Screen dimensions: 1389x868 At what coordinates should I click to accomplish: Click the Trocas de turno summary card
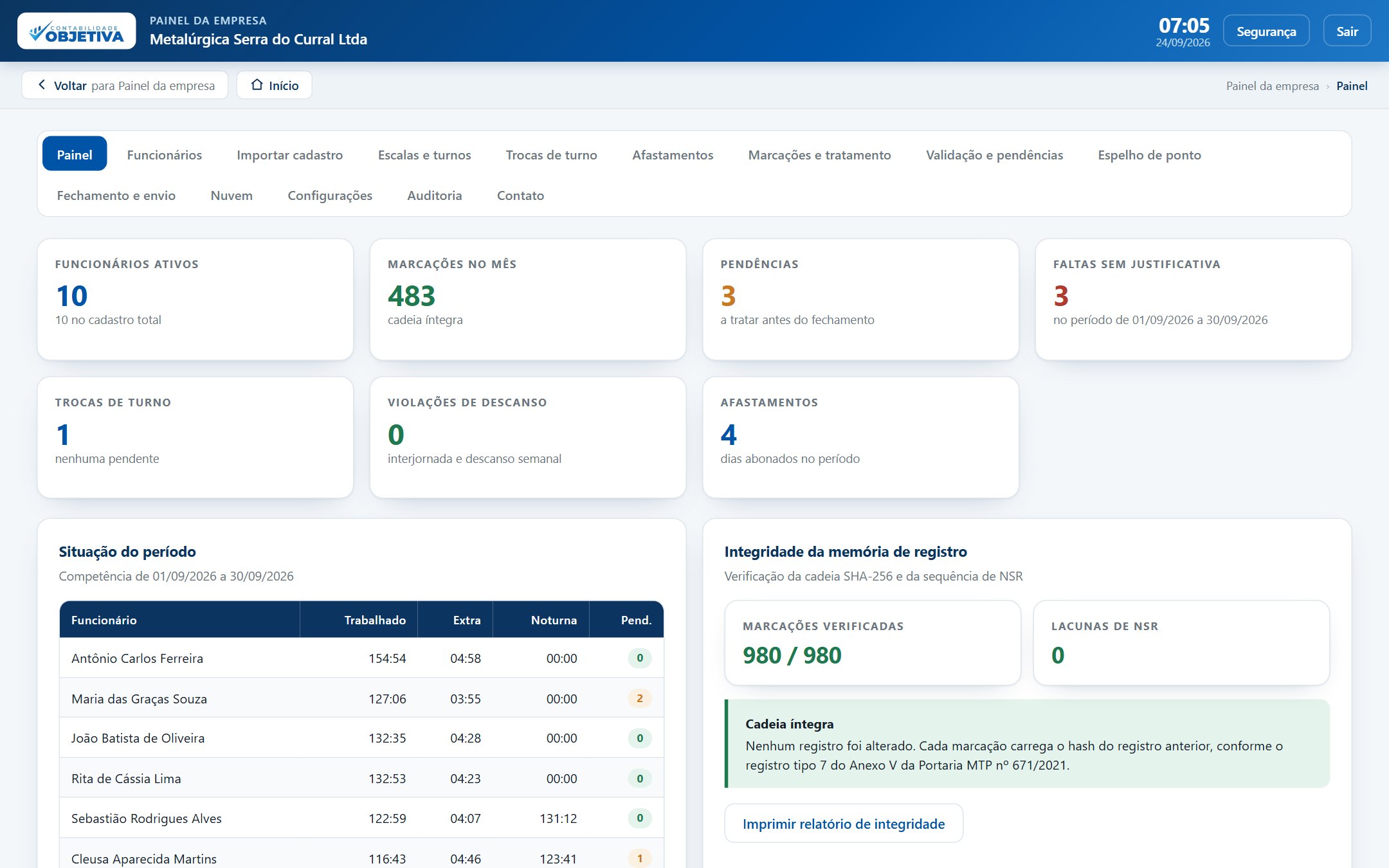pyautogui.click(x=195, y=437)
